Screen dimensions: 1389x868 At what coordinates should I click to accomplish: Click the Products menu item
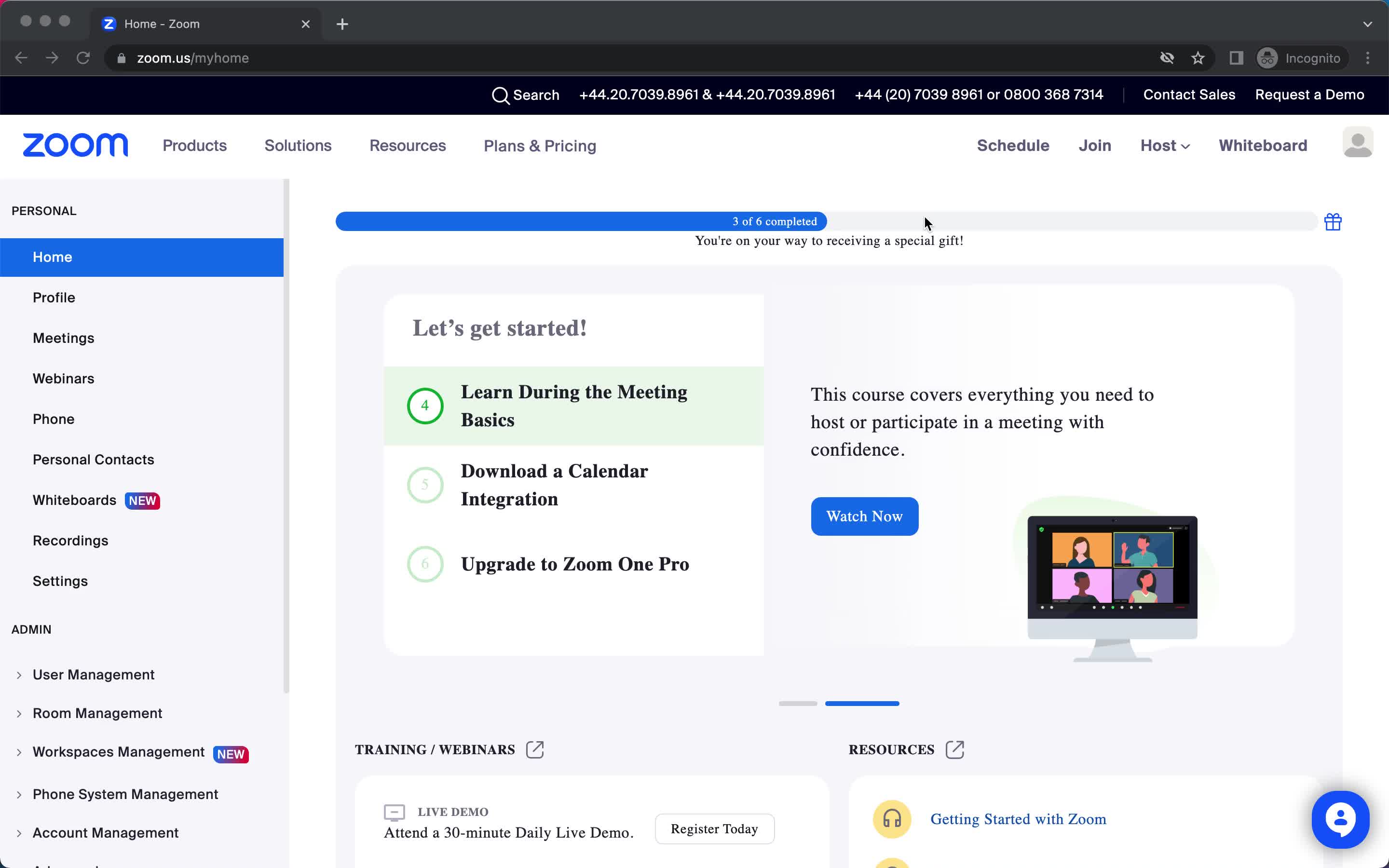pos(194,146)
